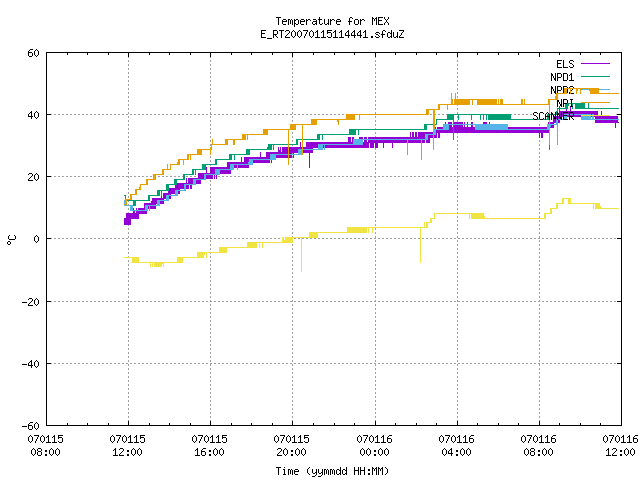Click the y-axis label 40
This screenshot has width=640, height=480.
(x=33, y=115)
